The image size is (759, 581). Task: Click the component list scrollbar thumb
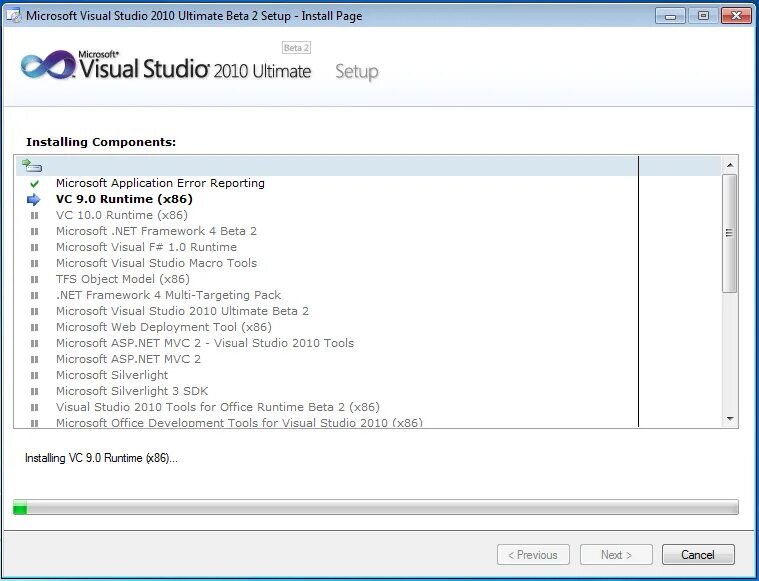click(x=729, y=233)
